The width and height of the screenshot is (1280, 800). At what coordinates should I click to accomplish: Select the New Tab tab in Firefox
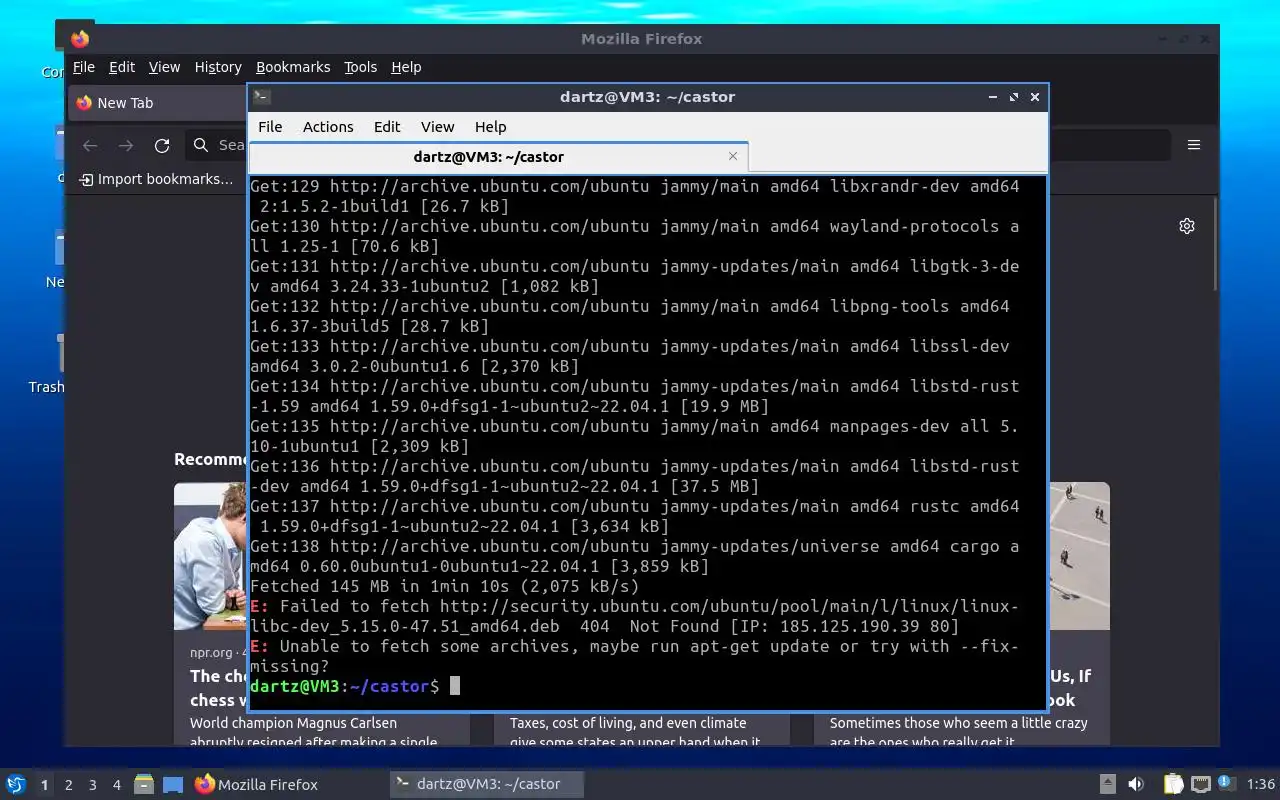[x=158, y=103]
